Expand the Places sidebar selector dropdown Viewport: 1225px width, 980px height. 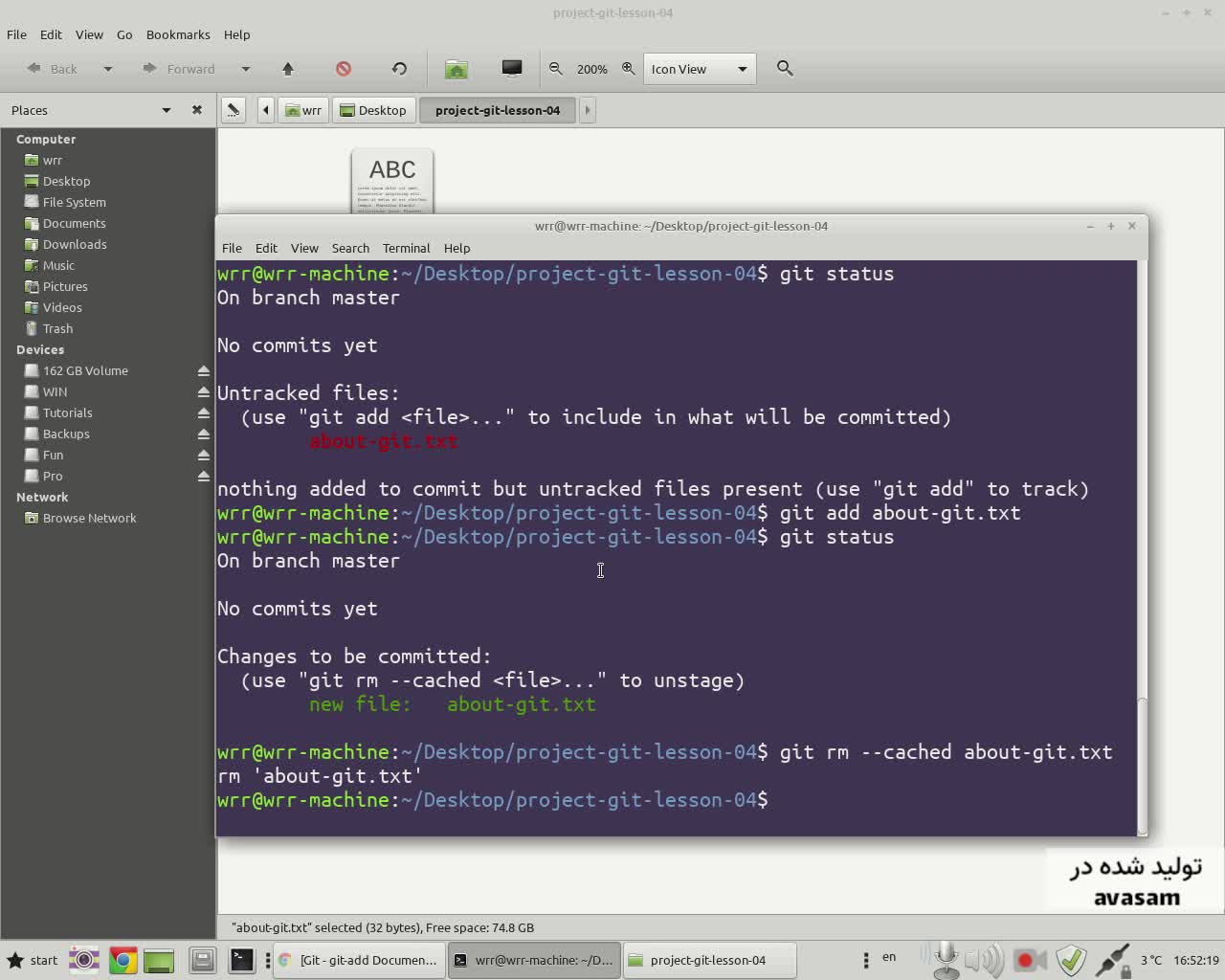167,110
